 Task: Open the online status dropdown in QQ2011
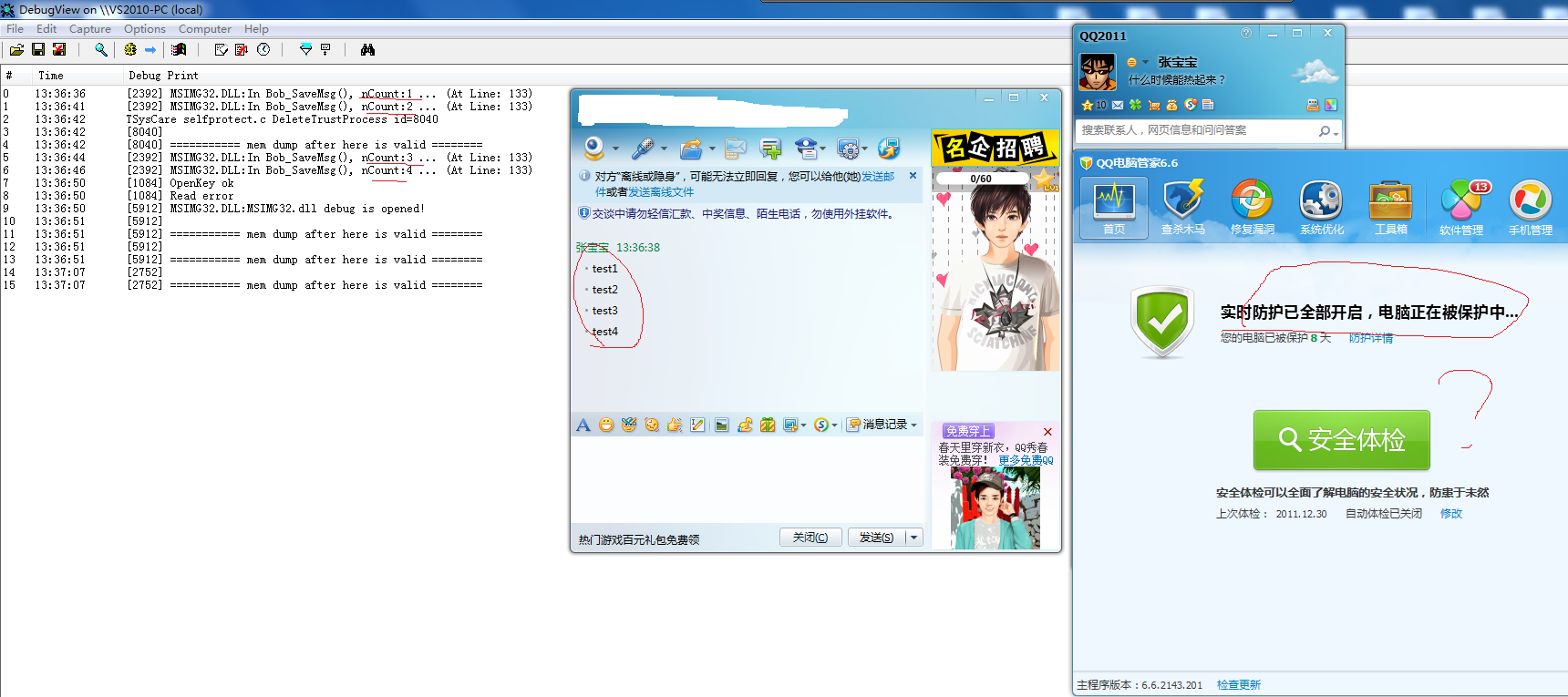(x=1145, y=63)
